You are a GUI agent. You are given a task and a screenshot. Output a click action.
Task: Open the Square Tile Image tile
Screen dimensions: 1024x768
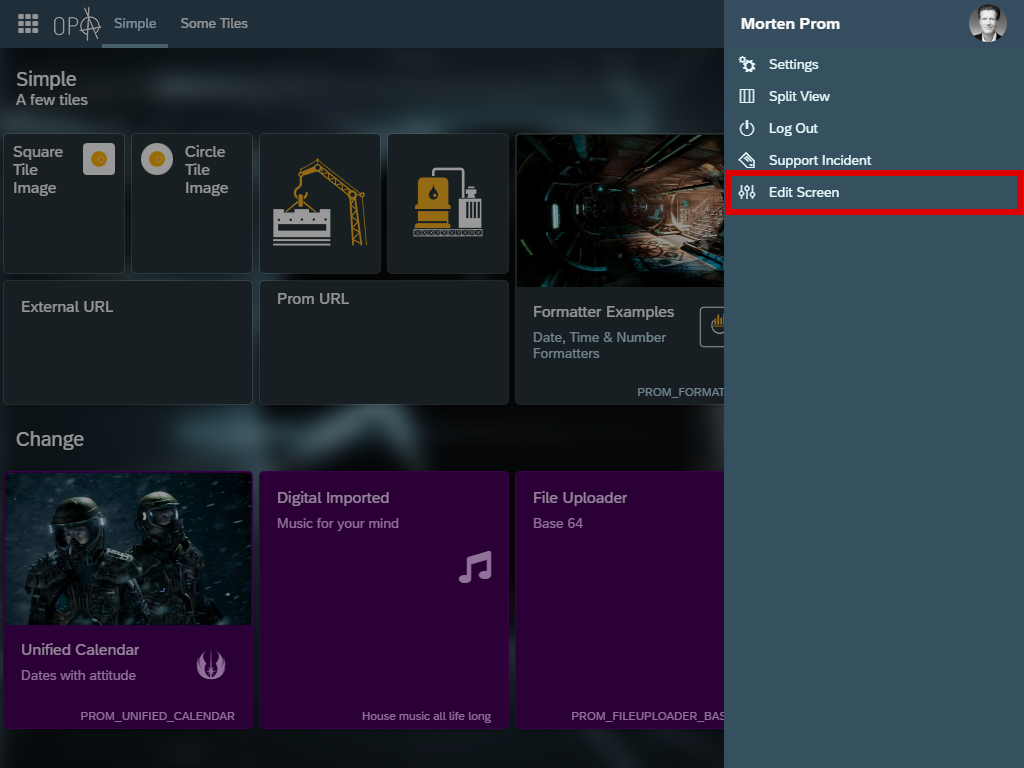(x=64, y=204)
